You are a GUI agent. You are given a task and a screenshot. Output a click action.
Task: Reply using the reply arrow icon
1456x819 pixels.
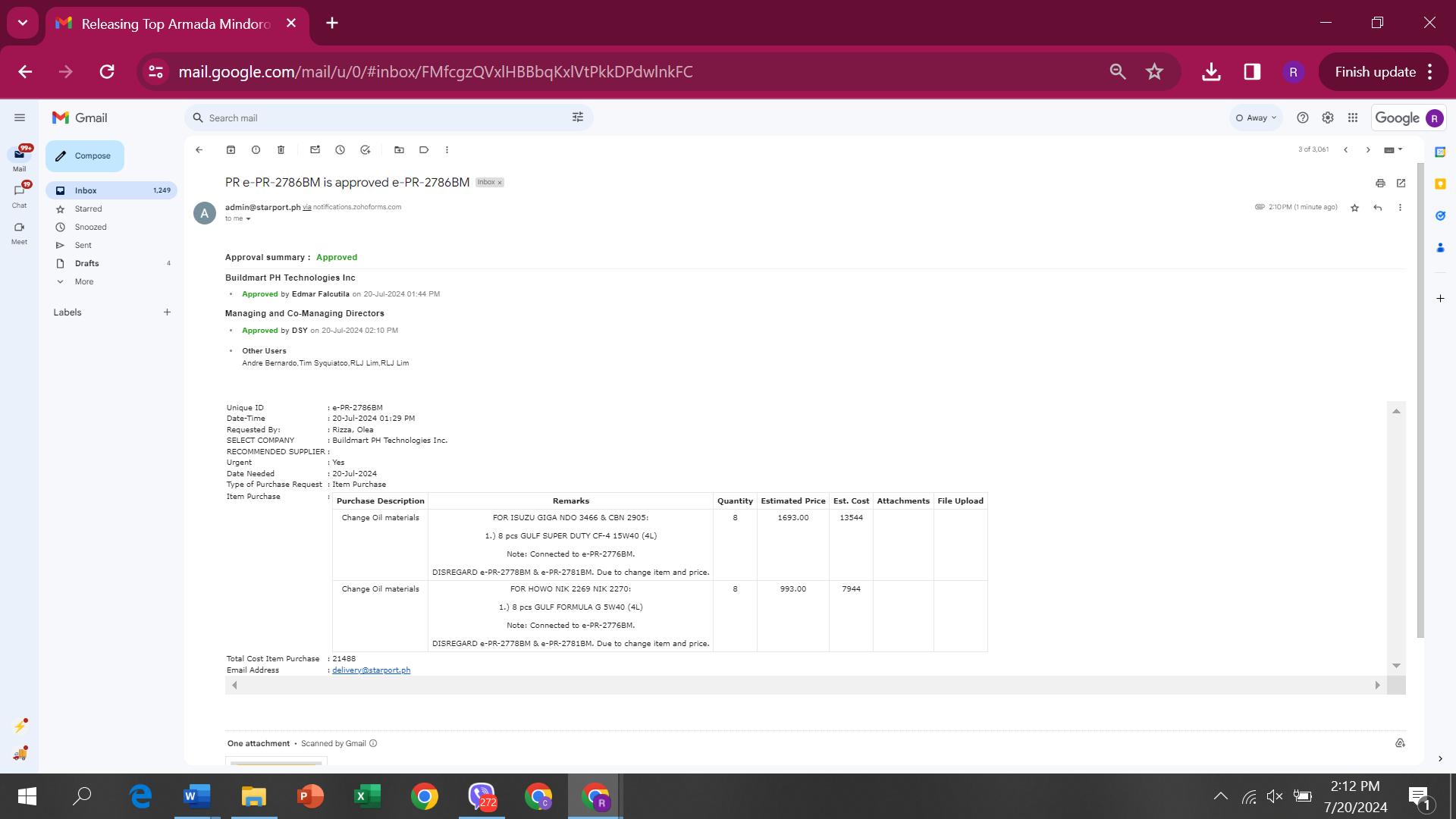(x=1377, y=208)
